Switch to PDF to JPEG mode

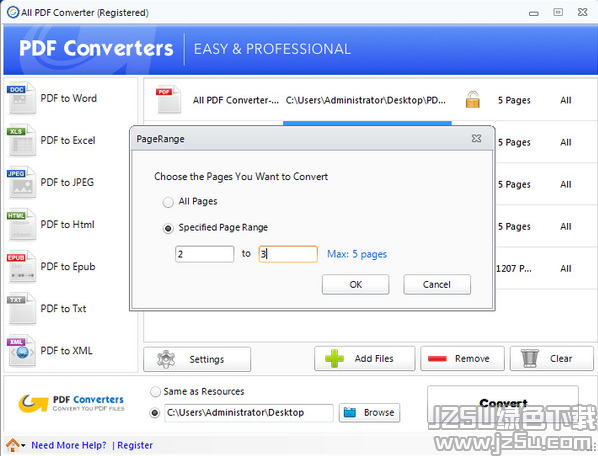(x=67, y=182)
